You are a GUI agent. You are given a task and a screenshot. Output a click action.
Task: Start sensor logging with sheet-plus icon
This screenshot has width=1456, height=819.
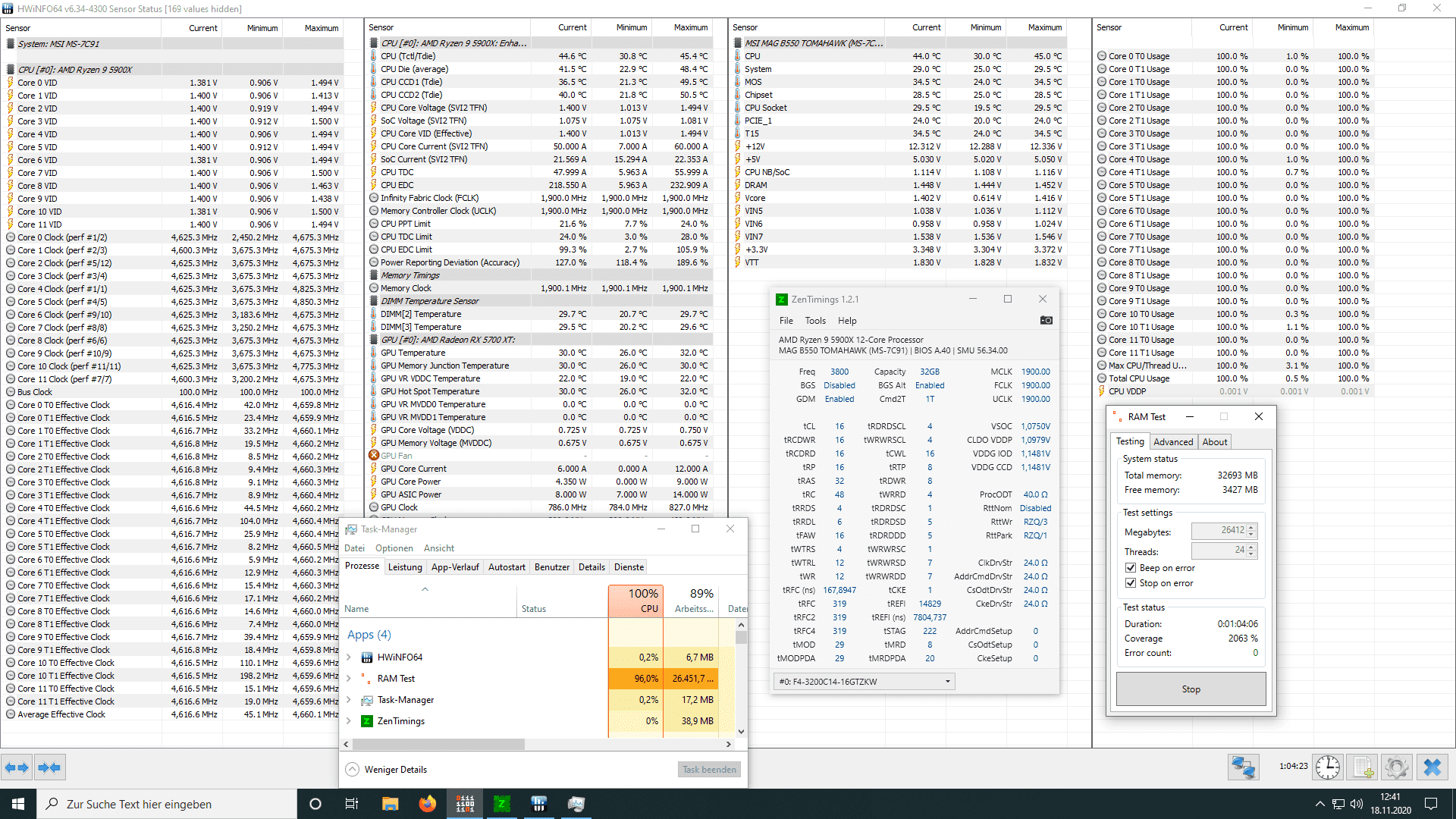coord(1363,767)
